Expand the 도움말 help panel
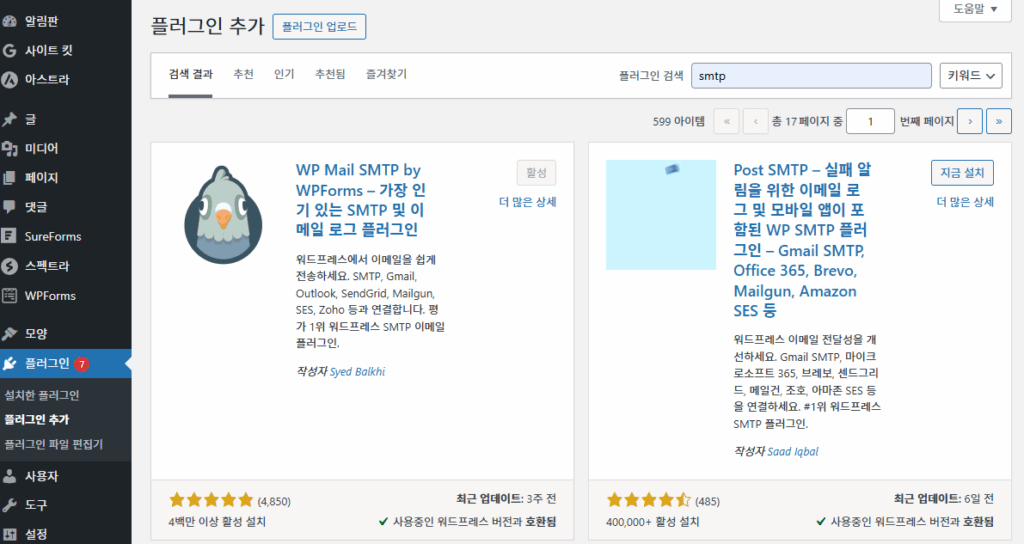The height and width of the screenshot is (544, 1024). [x=975, y=9]
